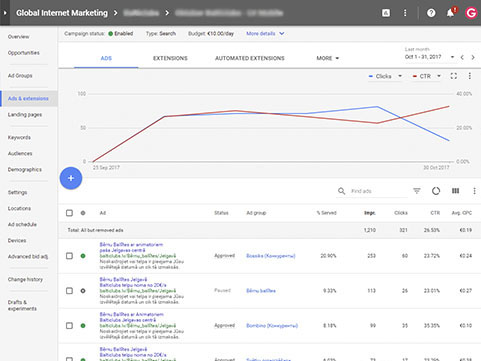Open the header three-dot tools menu
This screenshot has width=481, height=361.
point(405,13)
